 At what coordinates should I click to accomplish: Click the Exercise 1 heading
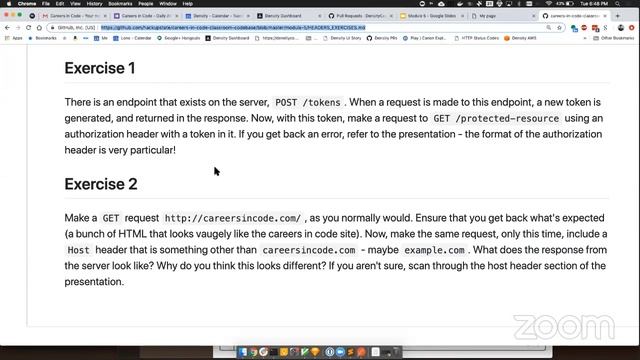100,68
